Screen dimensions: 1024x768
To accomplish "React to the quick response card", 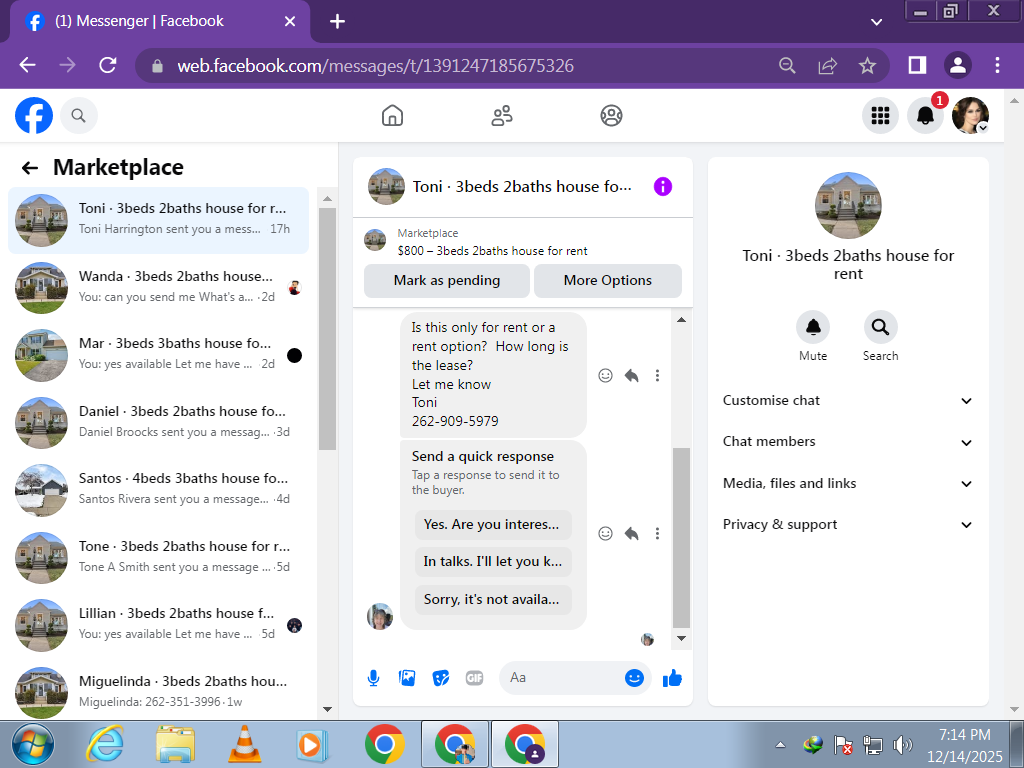I will 605,534.
